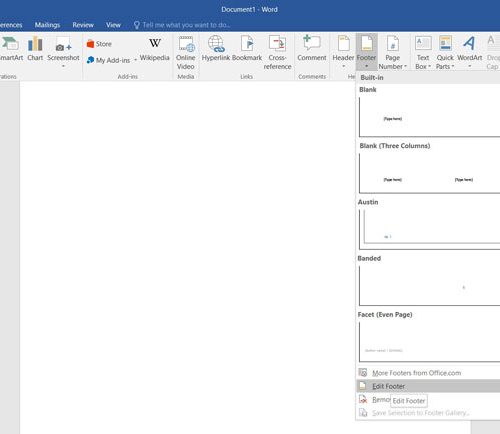Open Quick Parts
500x434 pixels.
(x=445, y=53)
